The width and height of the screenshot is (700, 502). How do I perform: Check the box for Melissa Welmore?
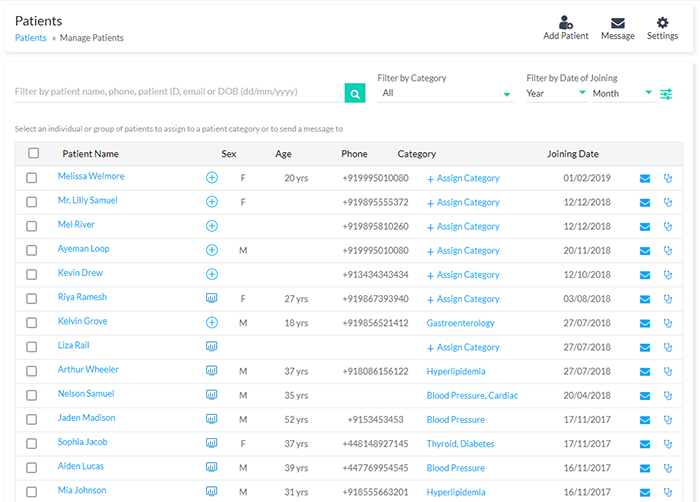pos(31,178)
